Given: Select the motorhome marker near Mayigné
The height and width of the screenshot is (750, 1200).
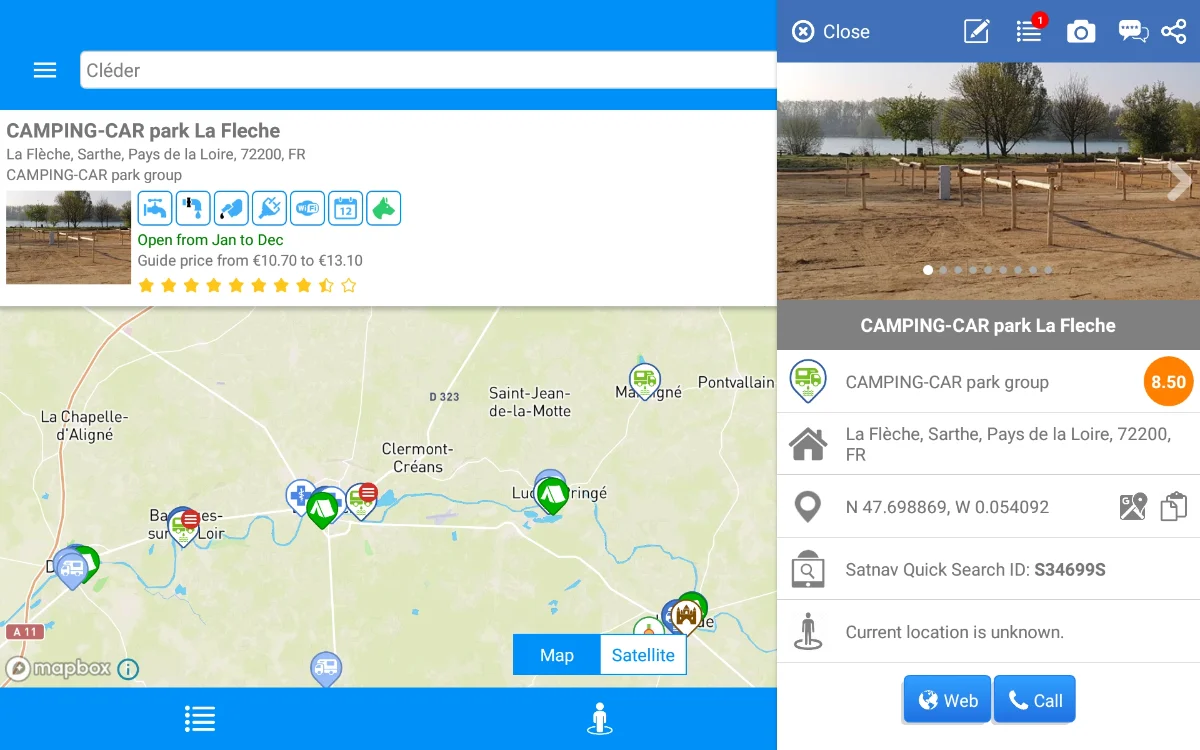Looking at the screenshot, I should (x=645, y=381).
